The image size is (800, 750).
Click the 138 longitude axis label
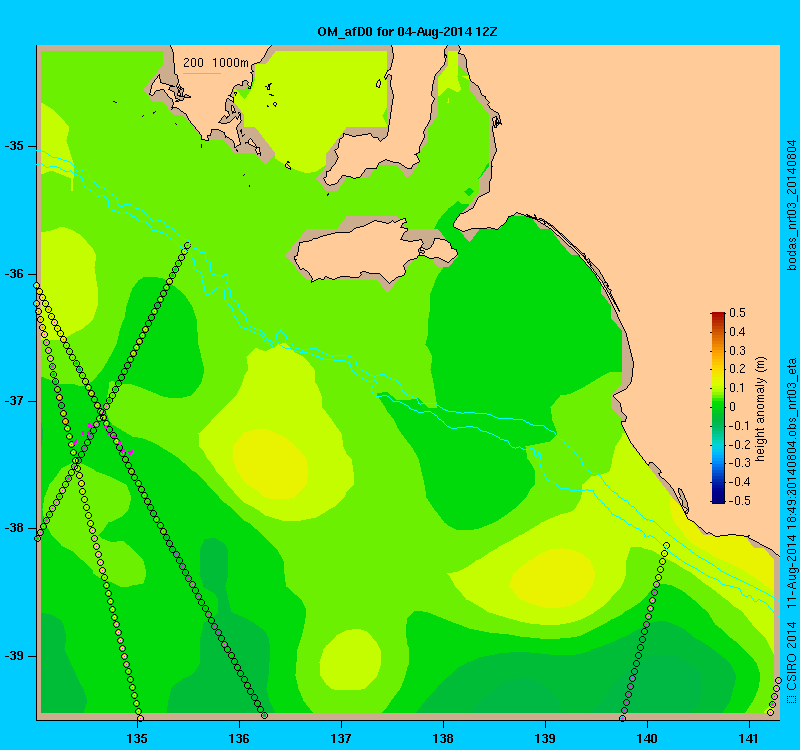[x=443, y=738]
